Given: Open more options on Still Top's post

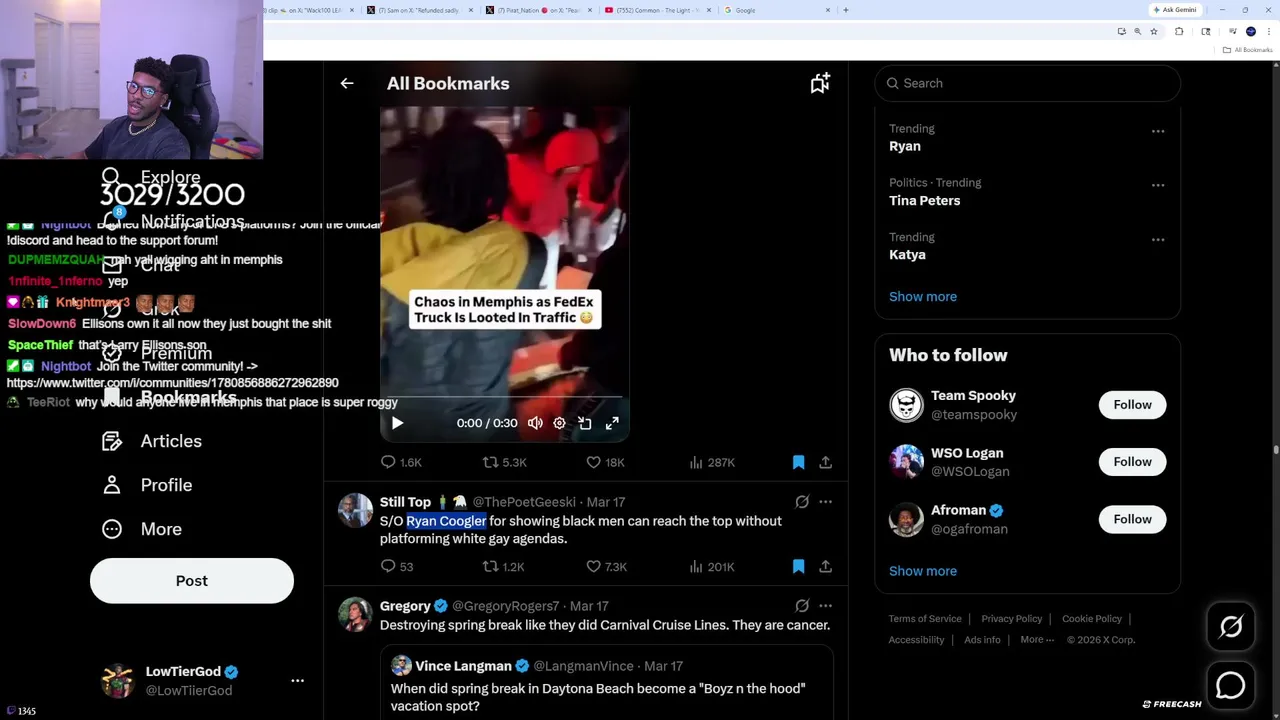Looking at the screenshot, I should 825,502.
